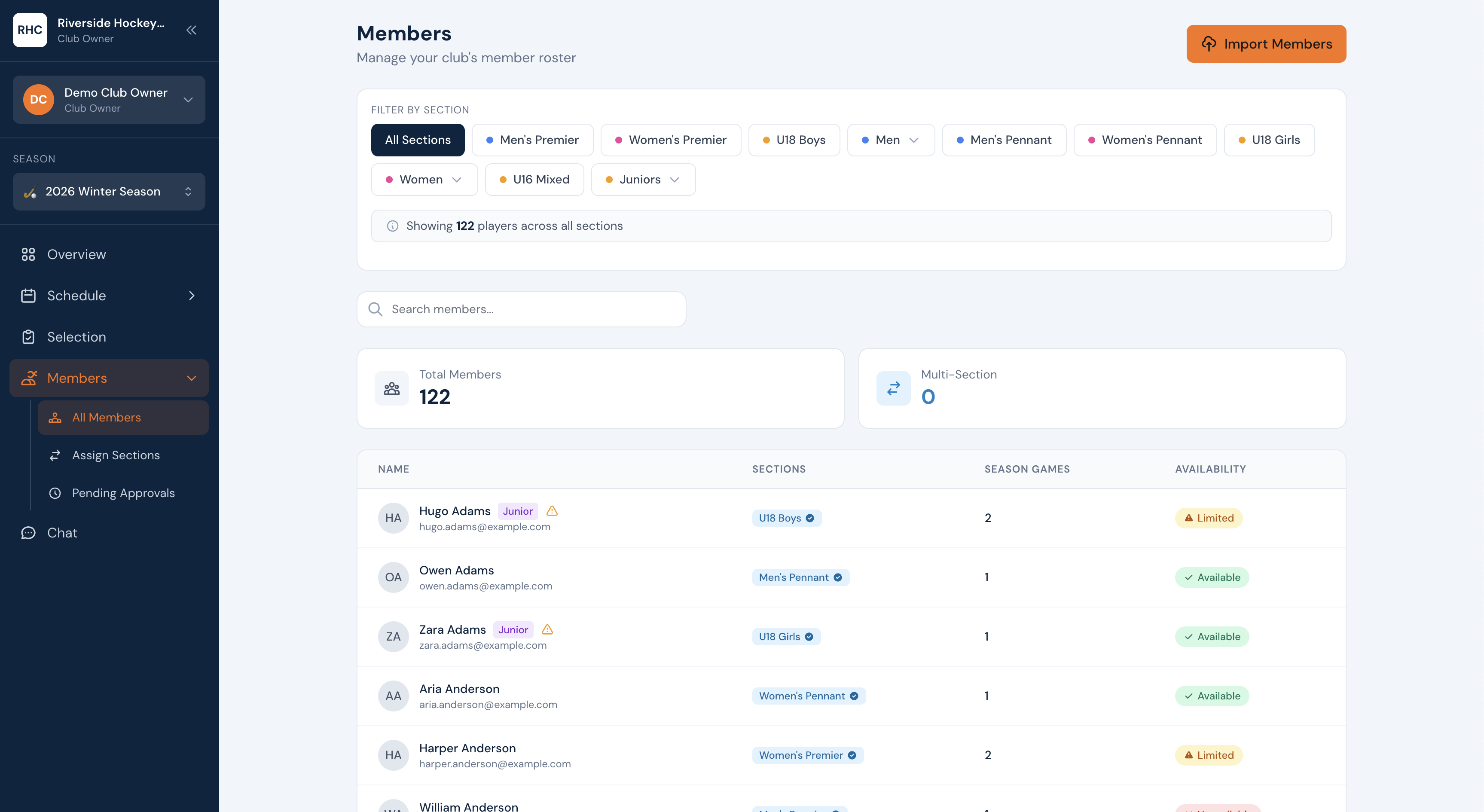Click the SECTIONS column header
This screenshot has width=1484, height=812.
pos(779,469)
